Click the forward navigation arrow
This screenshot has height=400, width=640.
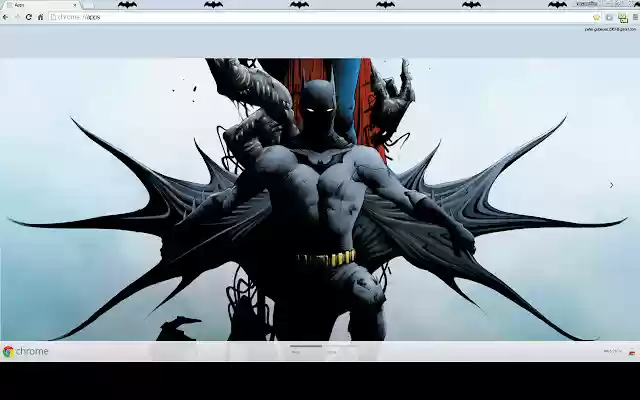[17, 17]
